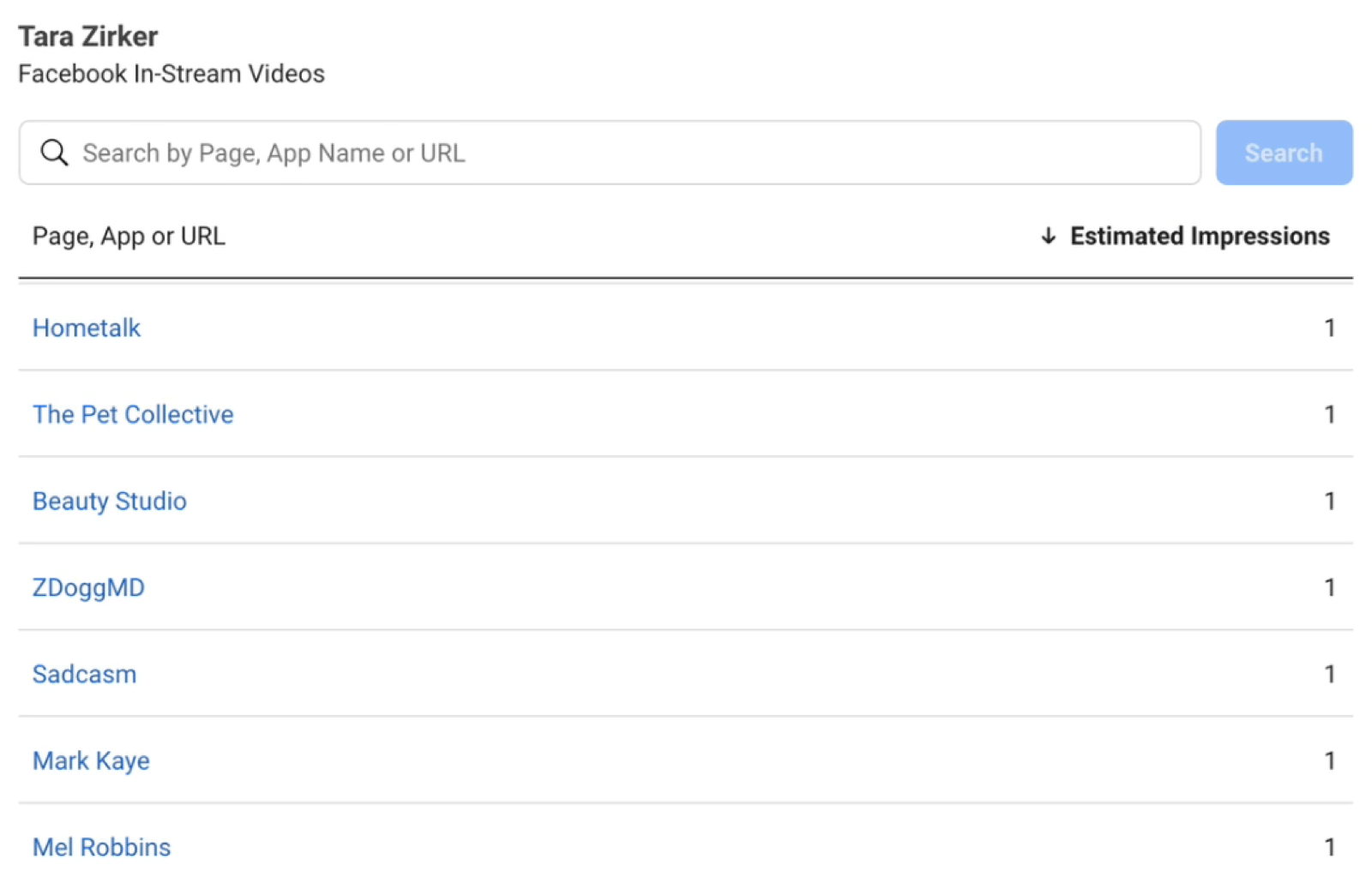The width and height of the screenshot is (1372, 883).
Task: Open The Pet Collective link
Action: [133, 415]
